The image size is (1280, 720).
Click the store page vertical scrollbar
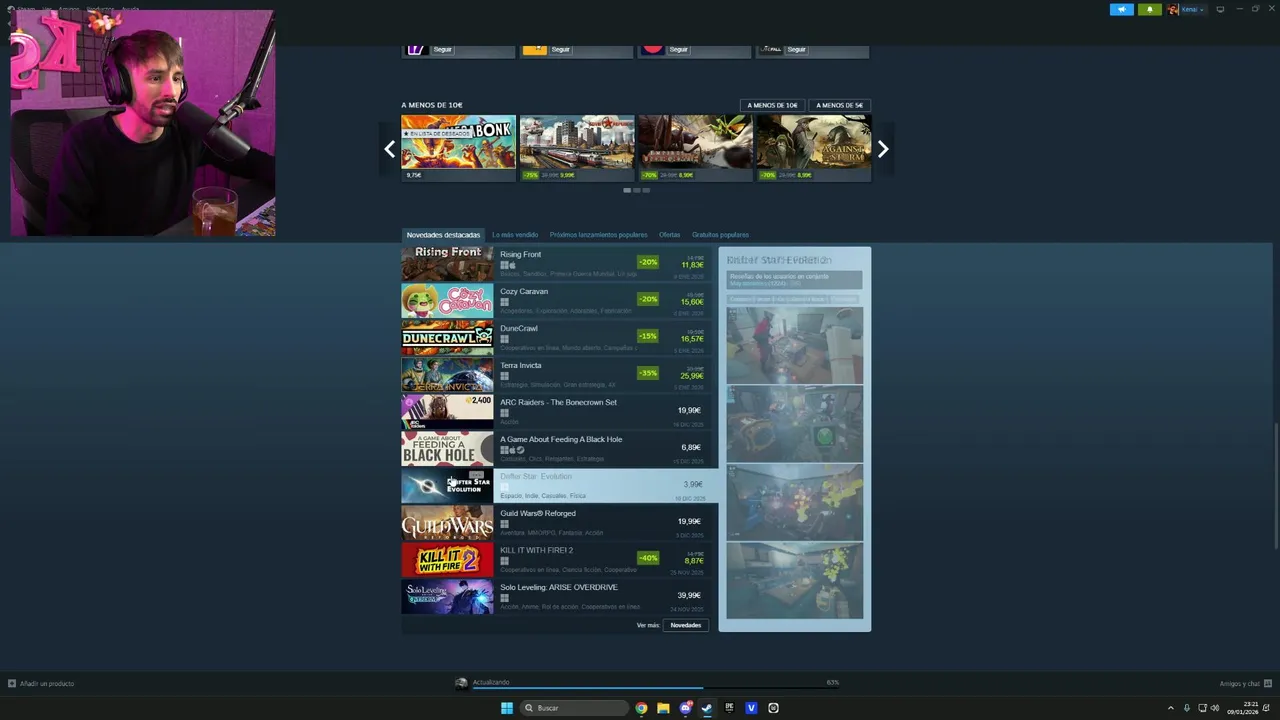[1276, 485]
